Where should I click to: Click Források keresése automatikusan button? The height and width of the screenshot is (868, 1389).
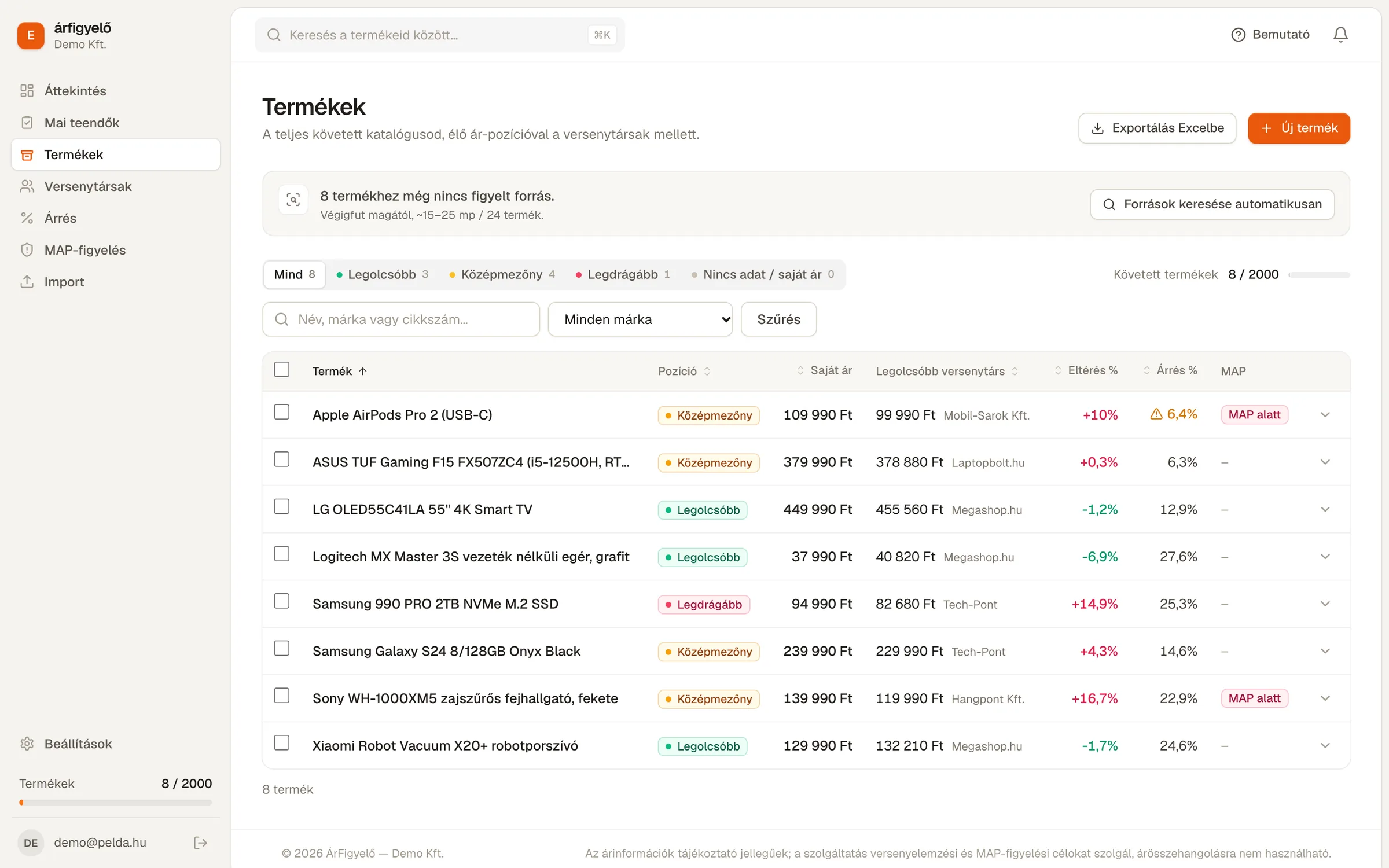point(1212,204)
